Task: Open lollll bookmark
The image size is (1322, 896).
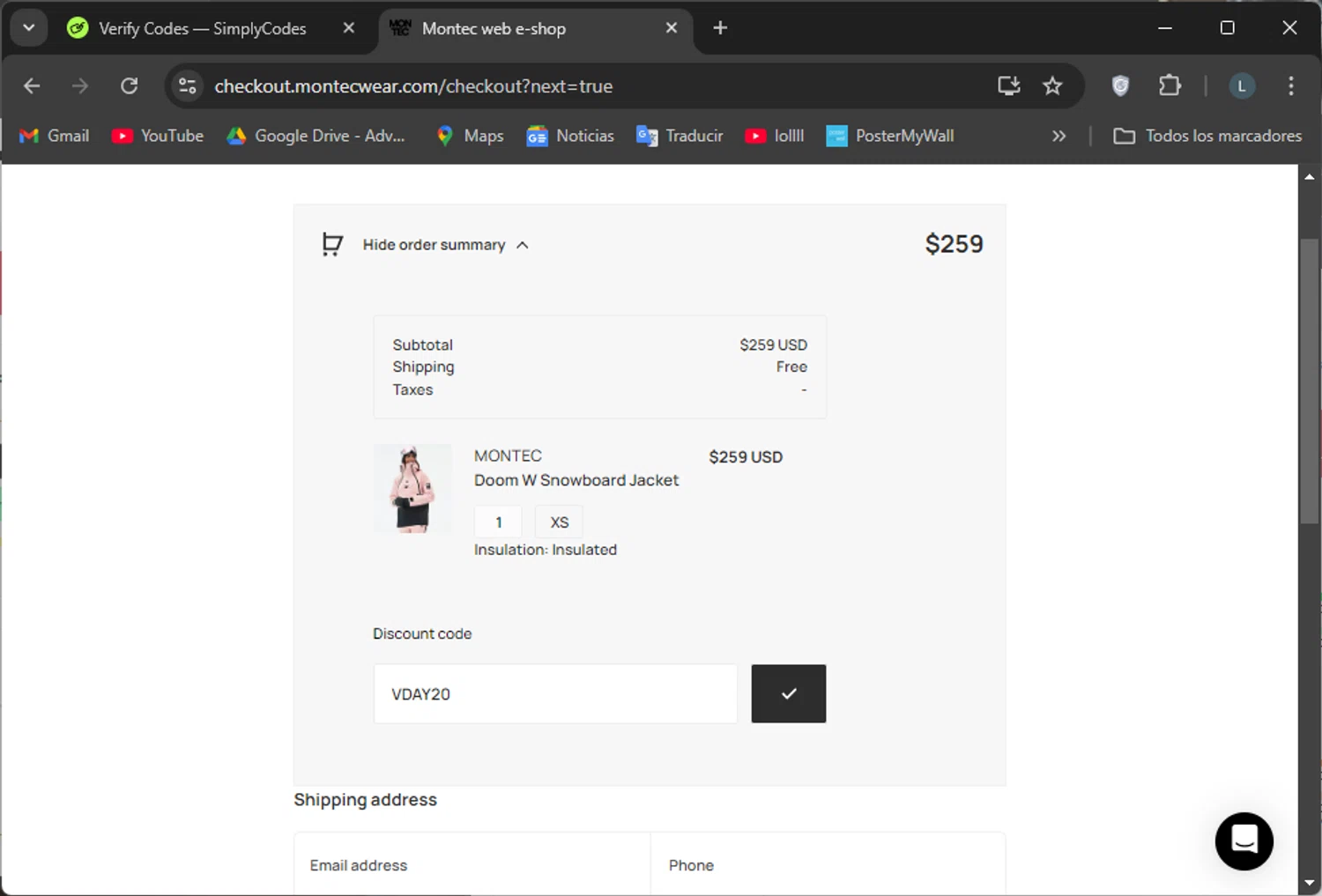Action: [775, 136]
